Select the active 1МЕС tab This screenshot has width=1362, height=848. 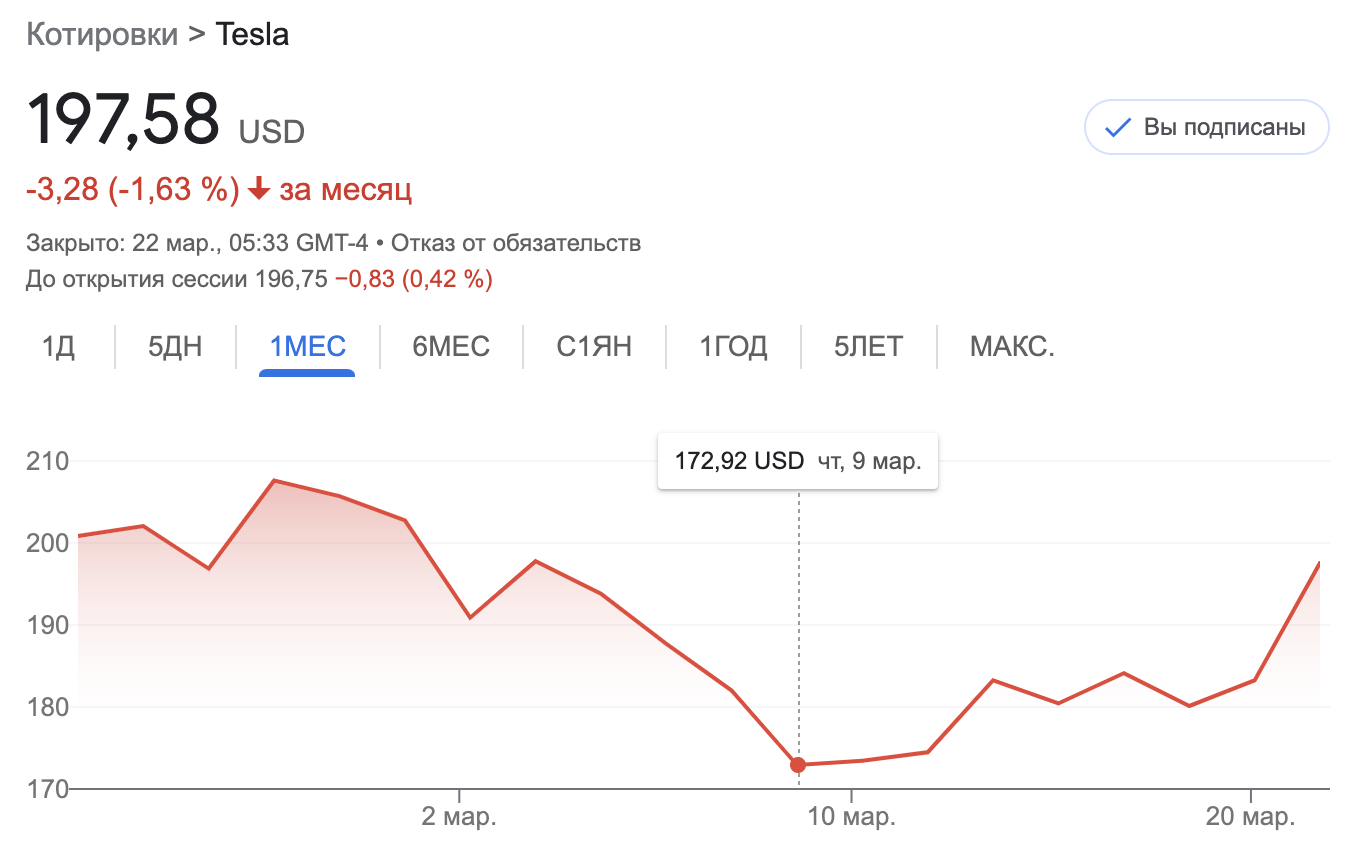[x=307, y=347]
